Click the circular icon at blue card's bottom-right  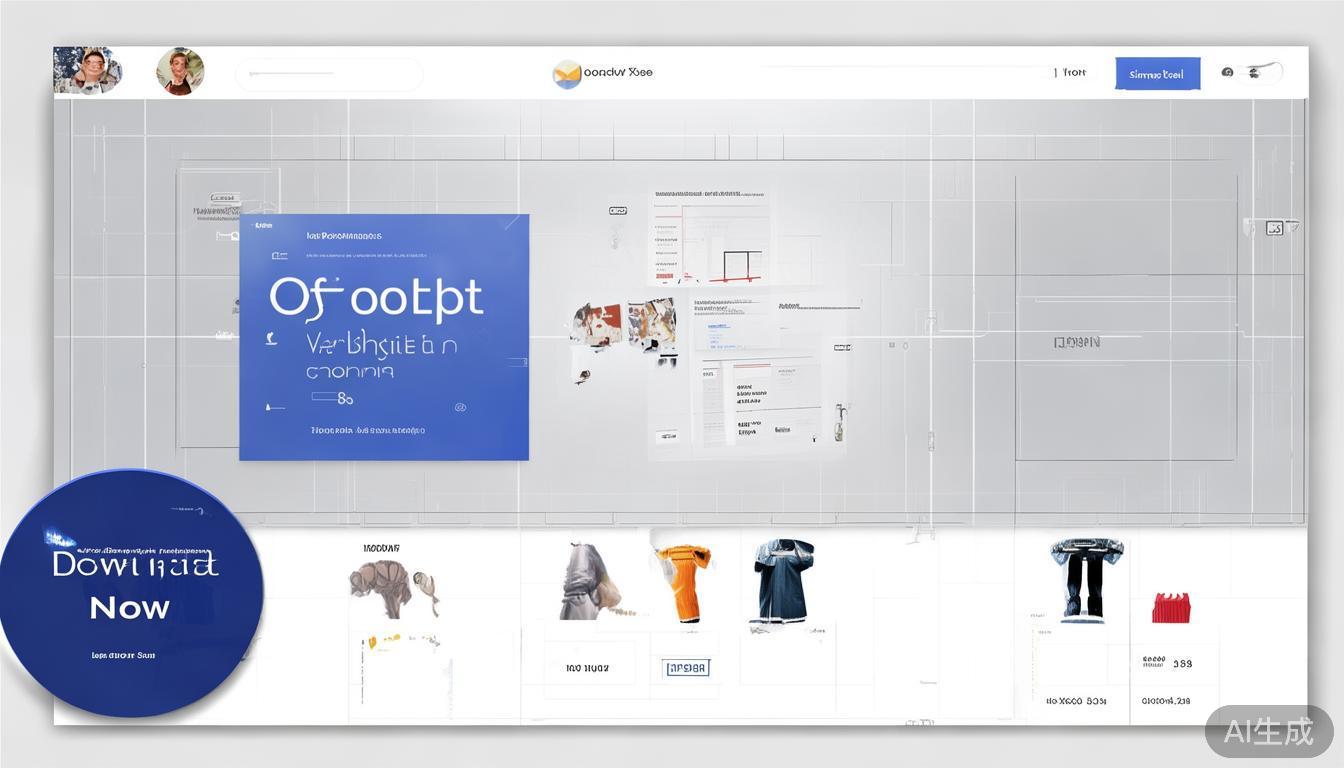point(460,407)
